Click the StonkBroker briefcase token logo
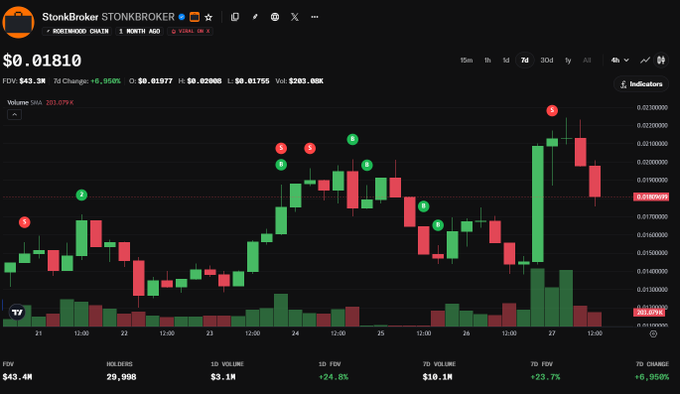The height and width of the screenshot is (394, 680). click(18, 22)
